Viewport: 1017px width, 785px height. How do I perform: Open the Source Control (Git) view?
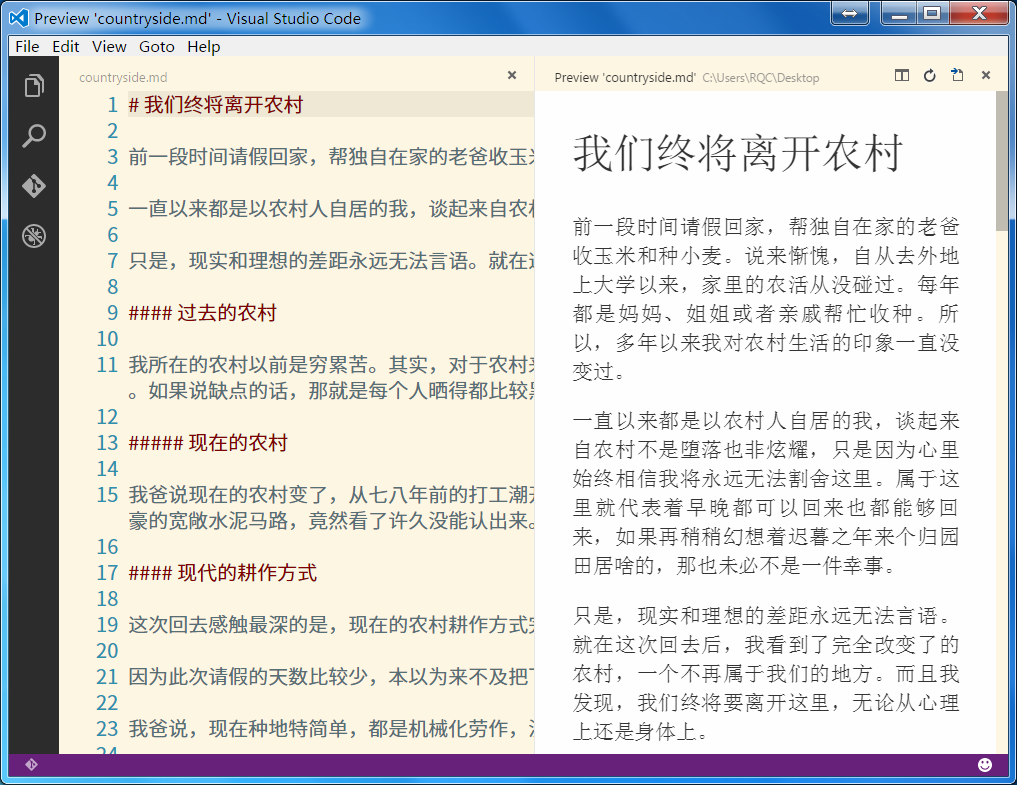tap(33, 186)
